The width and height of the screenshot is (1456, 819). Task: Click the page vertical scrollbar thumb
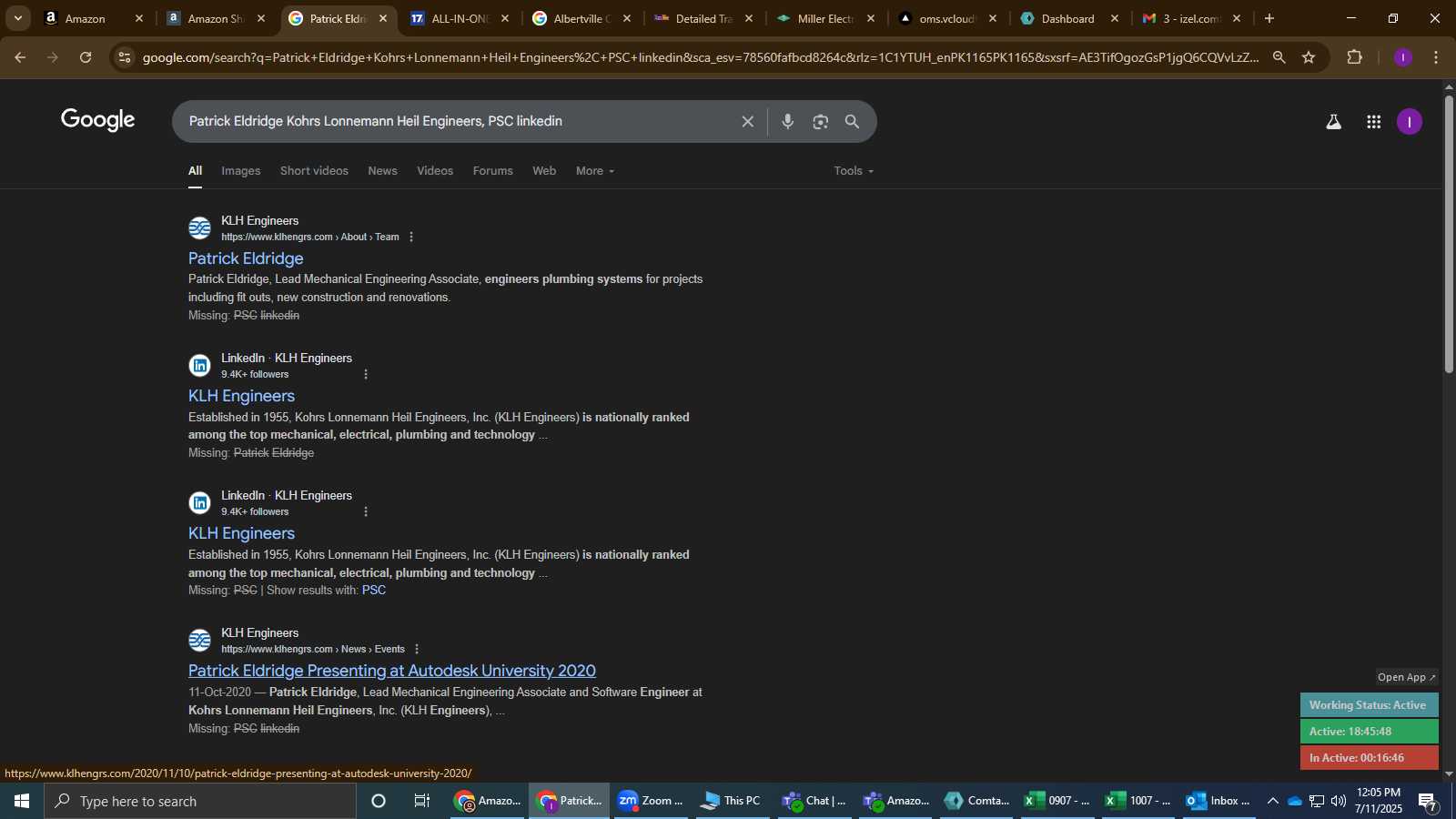click(1449, 234)
